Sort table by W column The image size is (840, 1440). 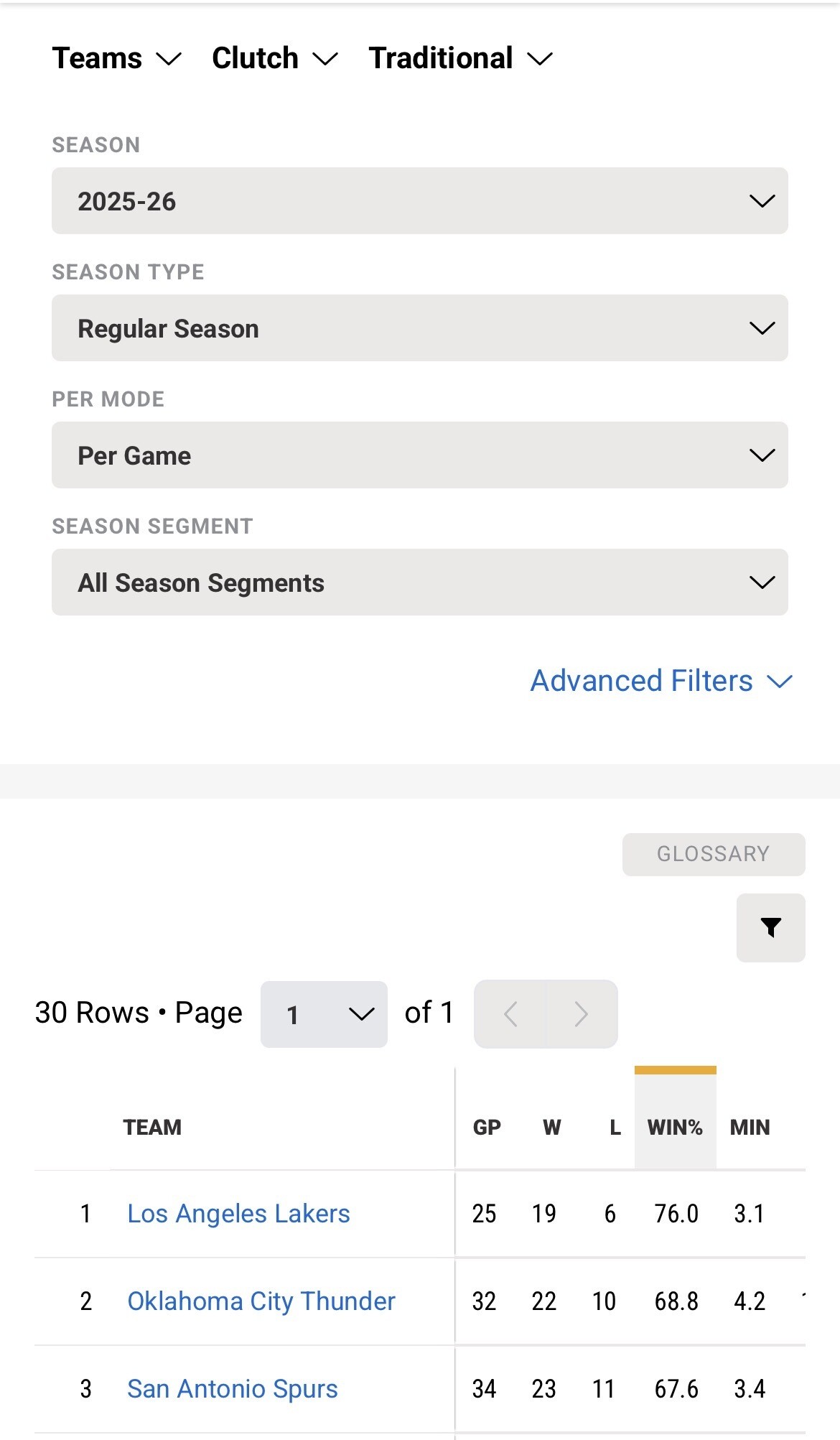551,1127
